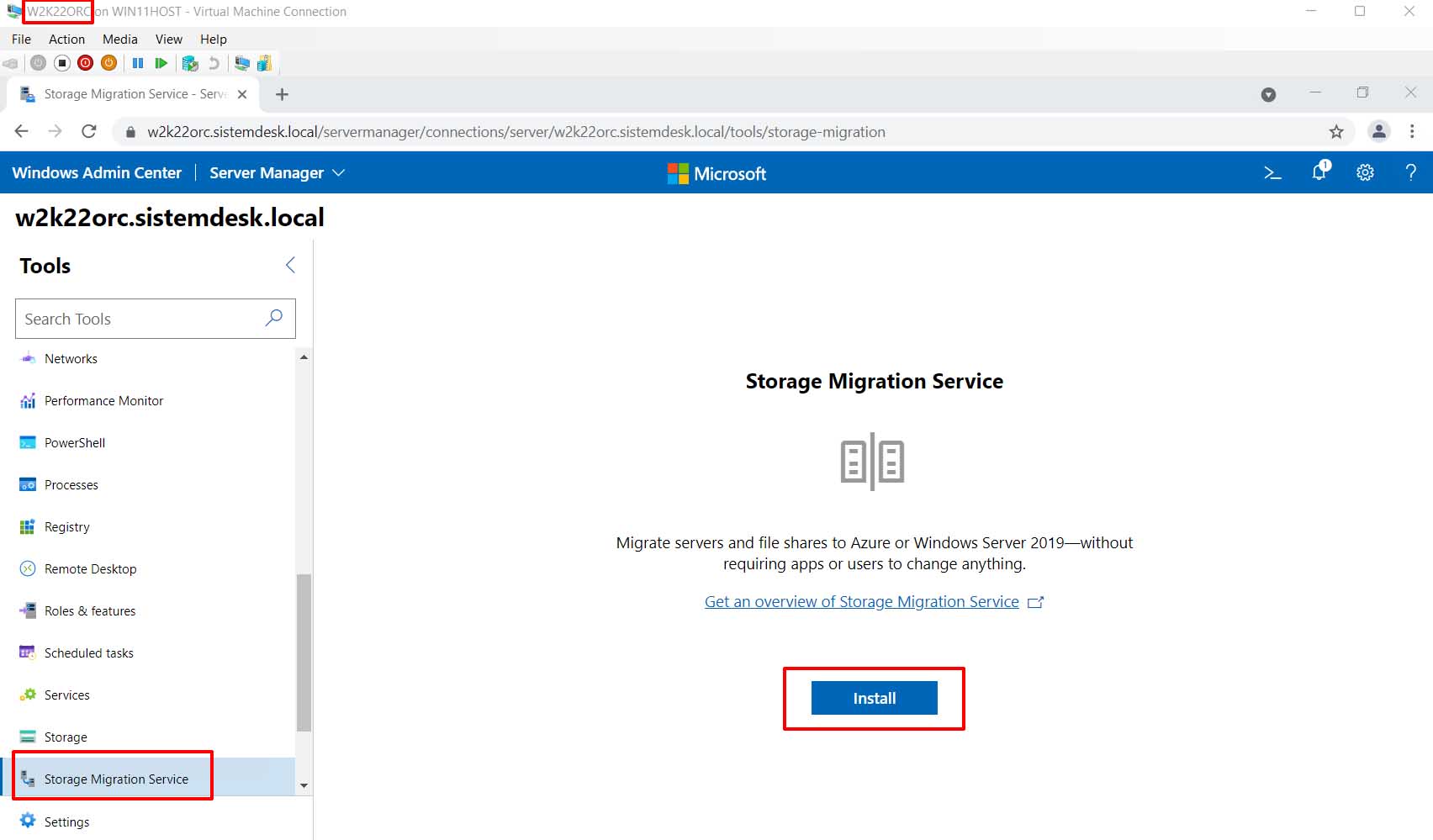Click the w2k22orc.sistemdesk.local server heading
The image size is (1433, 840).
click(x=170, y=218)
